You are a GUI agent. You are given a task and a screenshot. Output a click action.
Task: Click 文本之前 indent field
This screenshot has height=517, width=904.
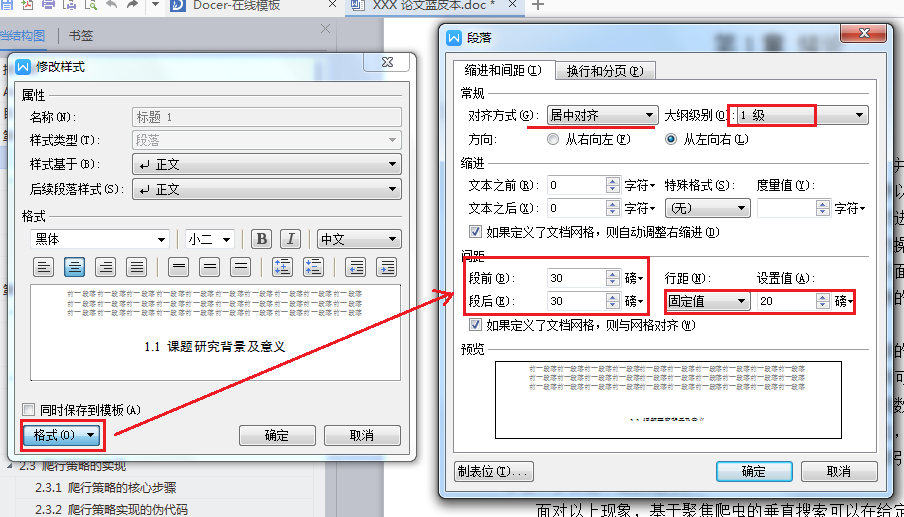(x=577, y=185)
